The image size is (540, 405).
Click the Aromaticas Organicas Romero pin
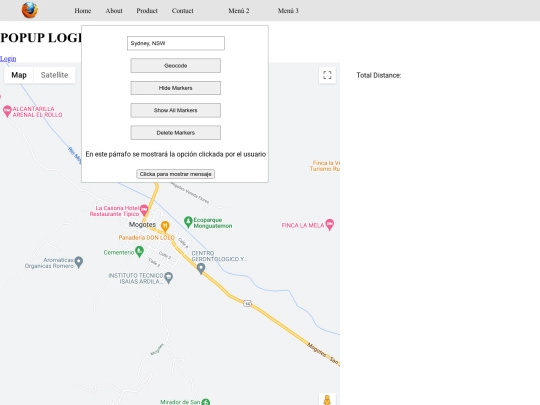point(79,262)
